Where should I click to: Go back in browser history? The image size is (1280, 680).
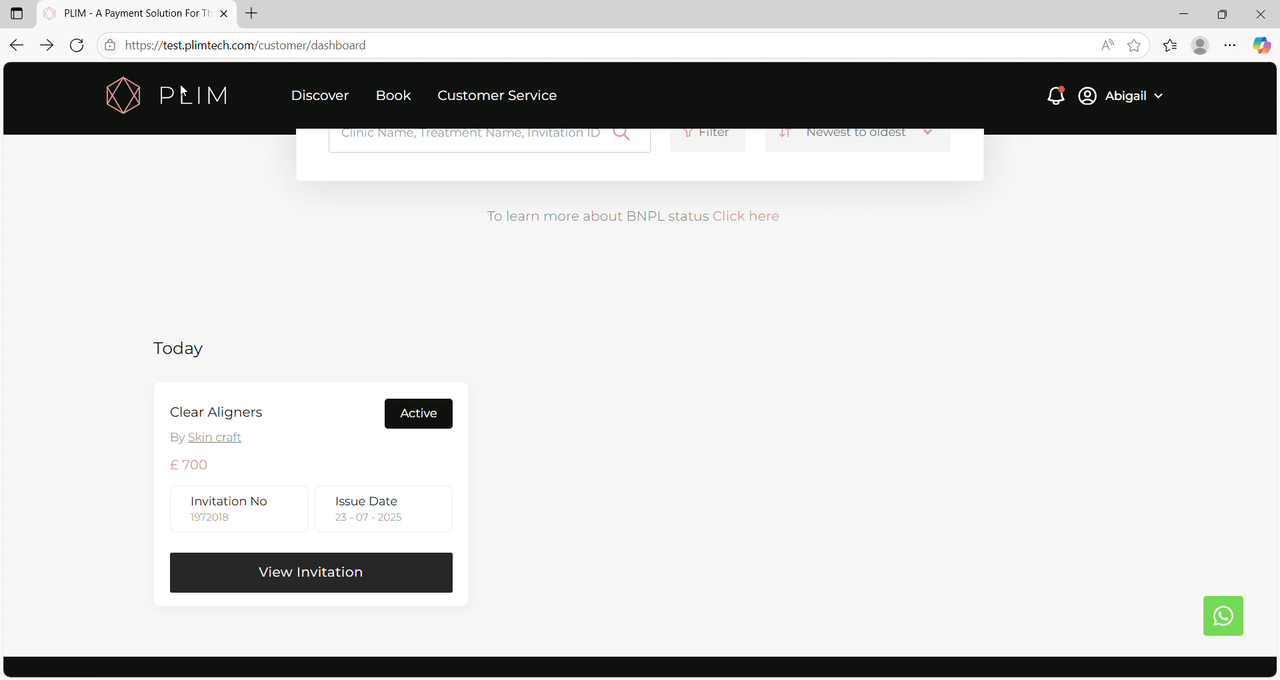tap(16, 45)
